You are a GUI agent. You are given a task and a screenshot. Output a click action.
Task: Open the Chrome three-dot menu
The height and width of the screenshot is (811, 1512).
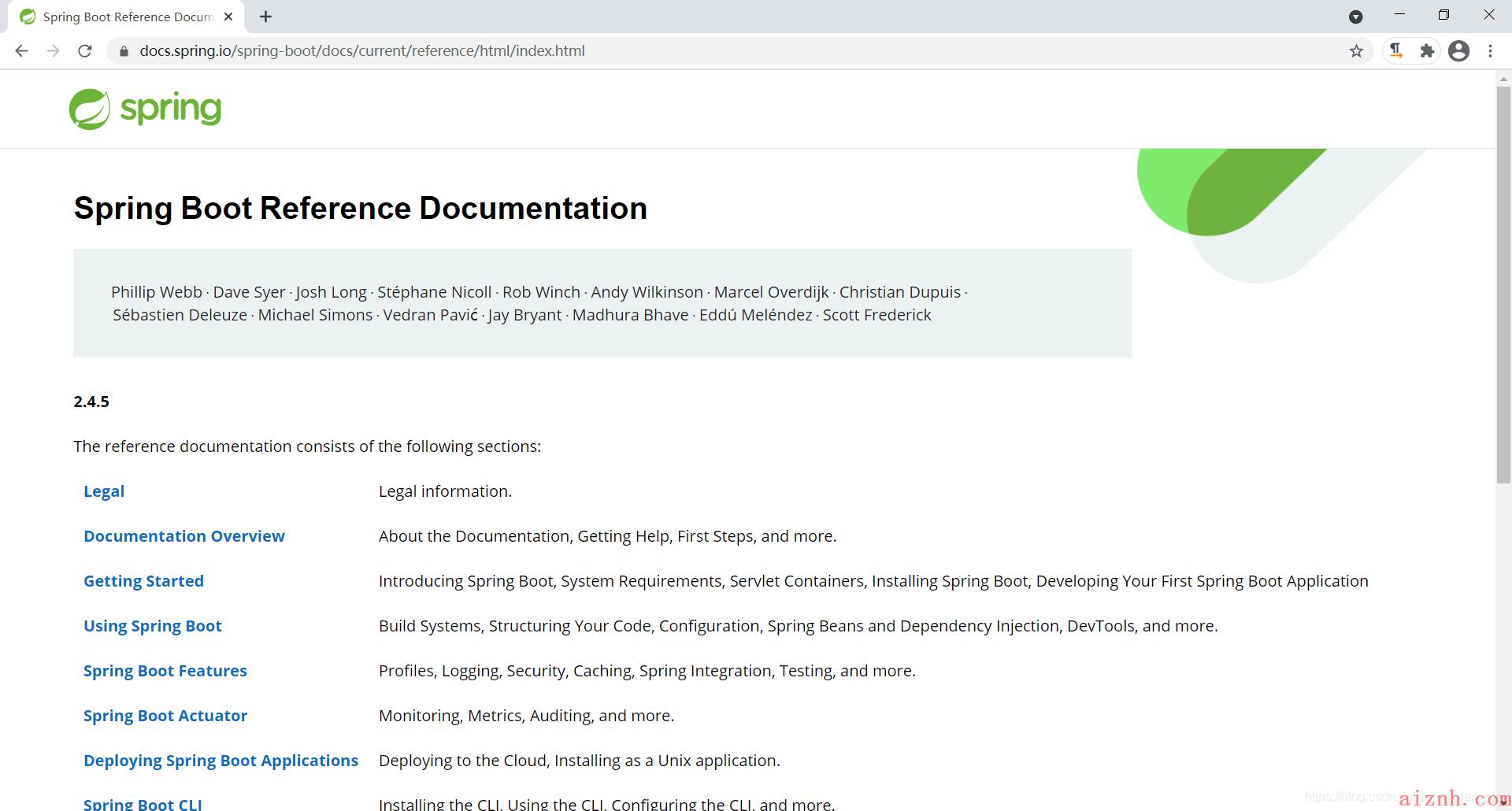click(1490, 51)
